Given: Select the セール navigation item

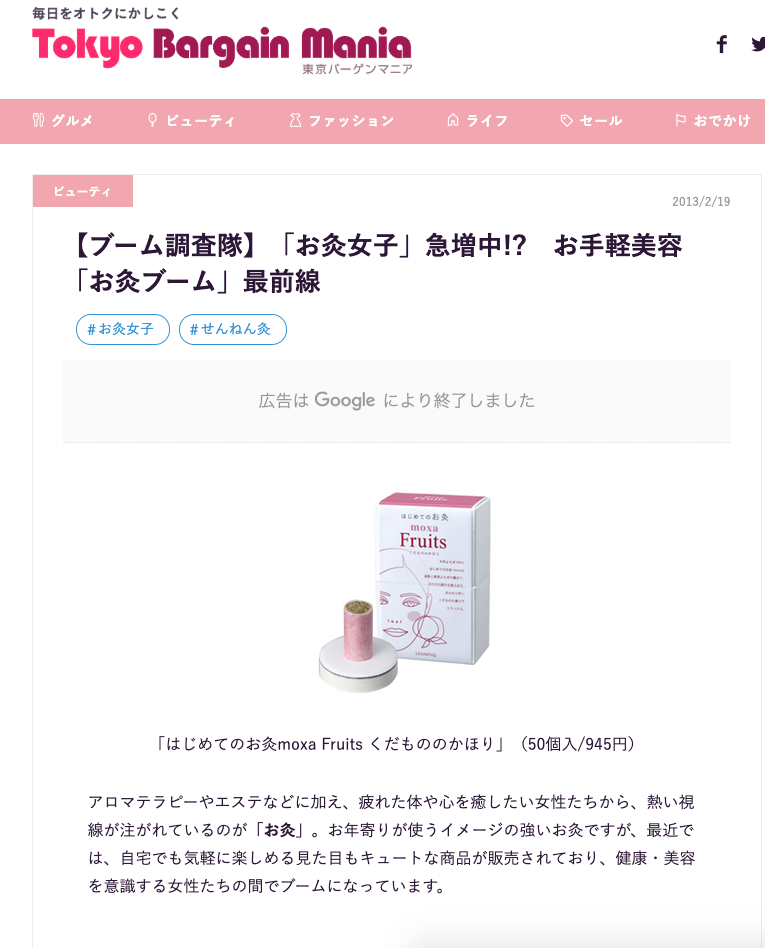Looking at the screenshot, I should click(x=591, y=120).
